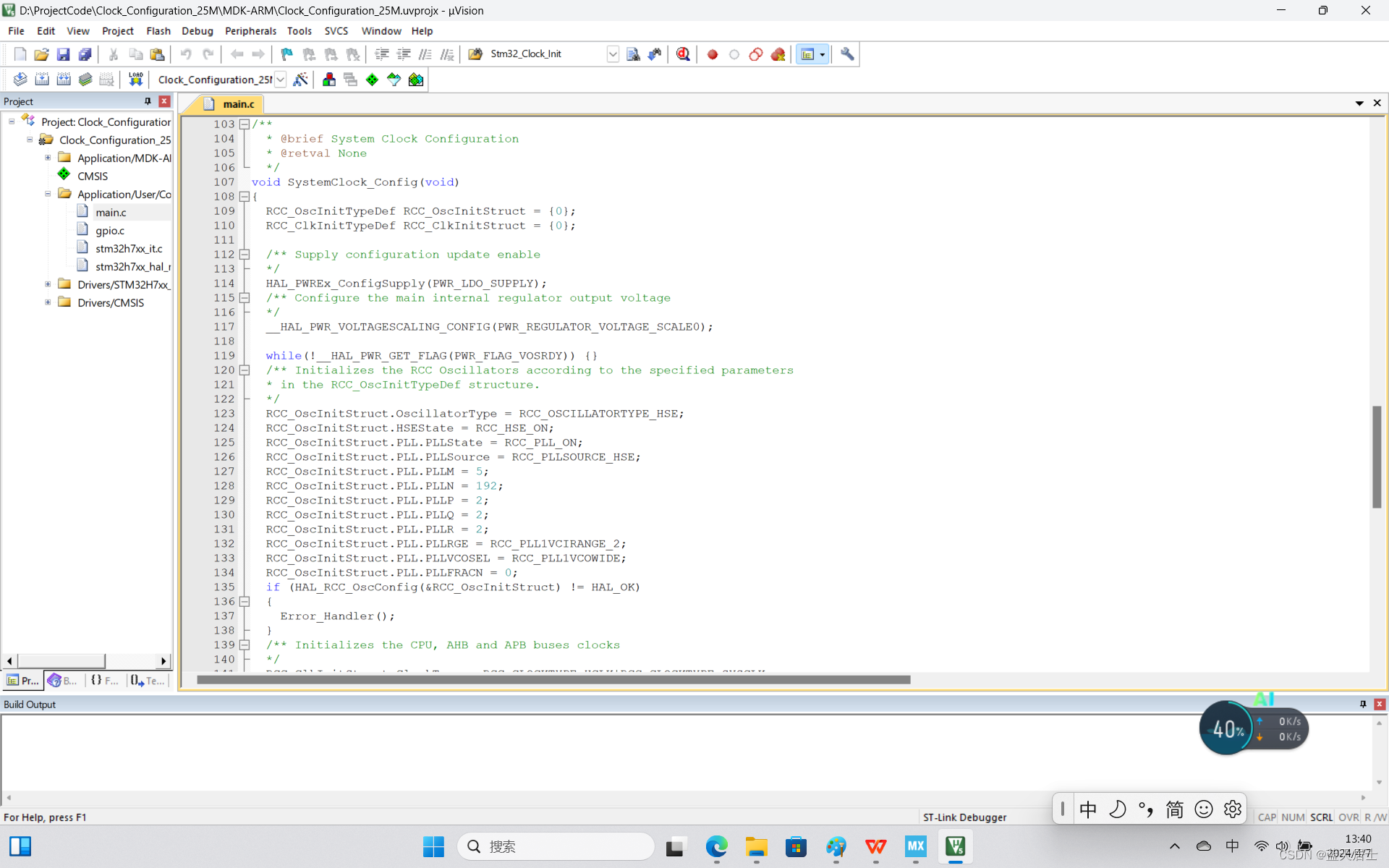The height and width of the screenshot is (868, 1389).
Task: Open the target selection dropdown Clock_Configuration_25M
Action: point(281,80)
